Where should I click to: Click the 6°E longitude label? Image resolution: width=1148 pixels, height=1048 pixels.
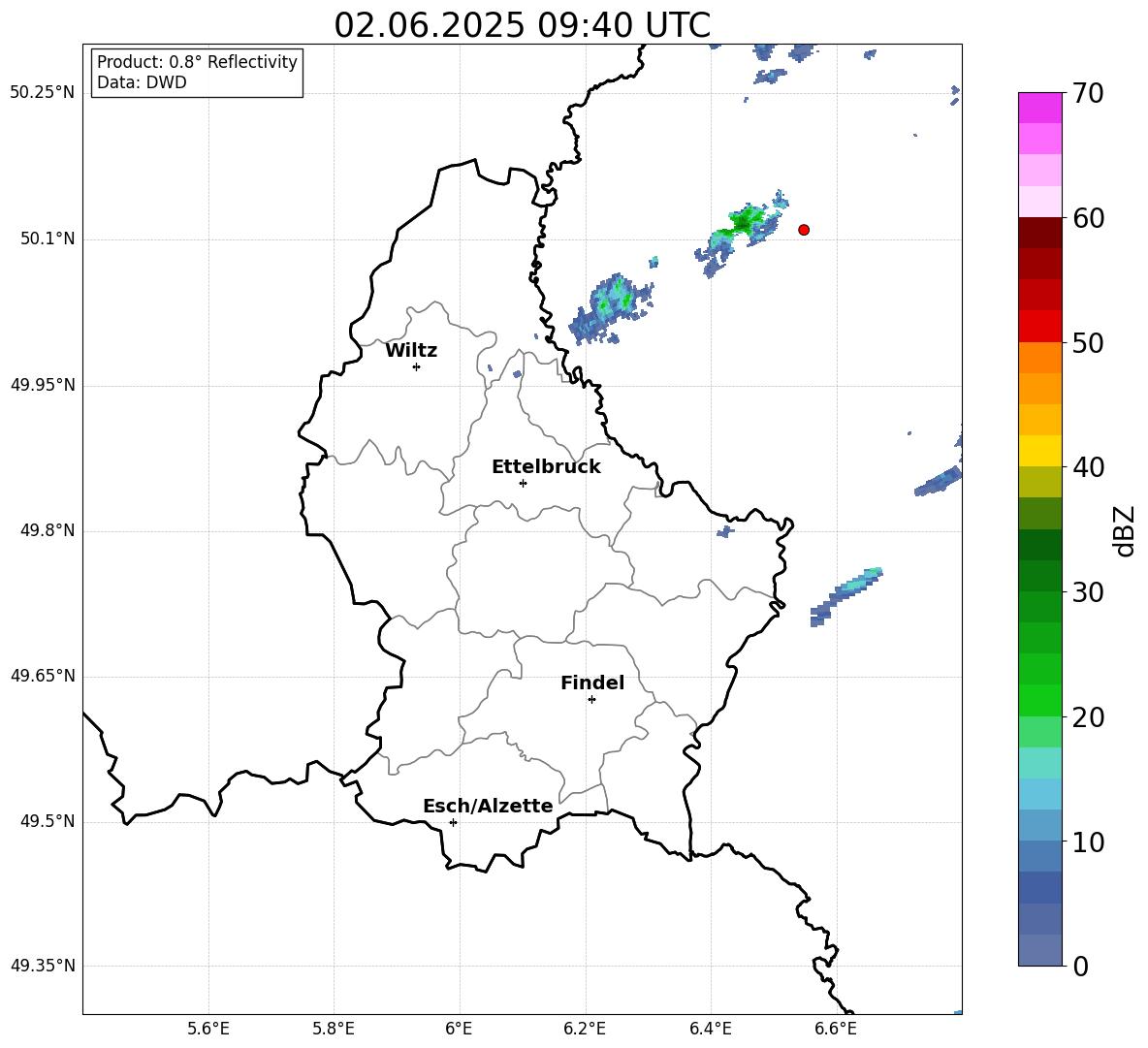(459, 1029)
